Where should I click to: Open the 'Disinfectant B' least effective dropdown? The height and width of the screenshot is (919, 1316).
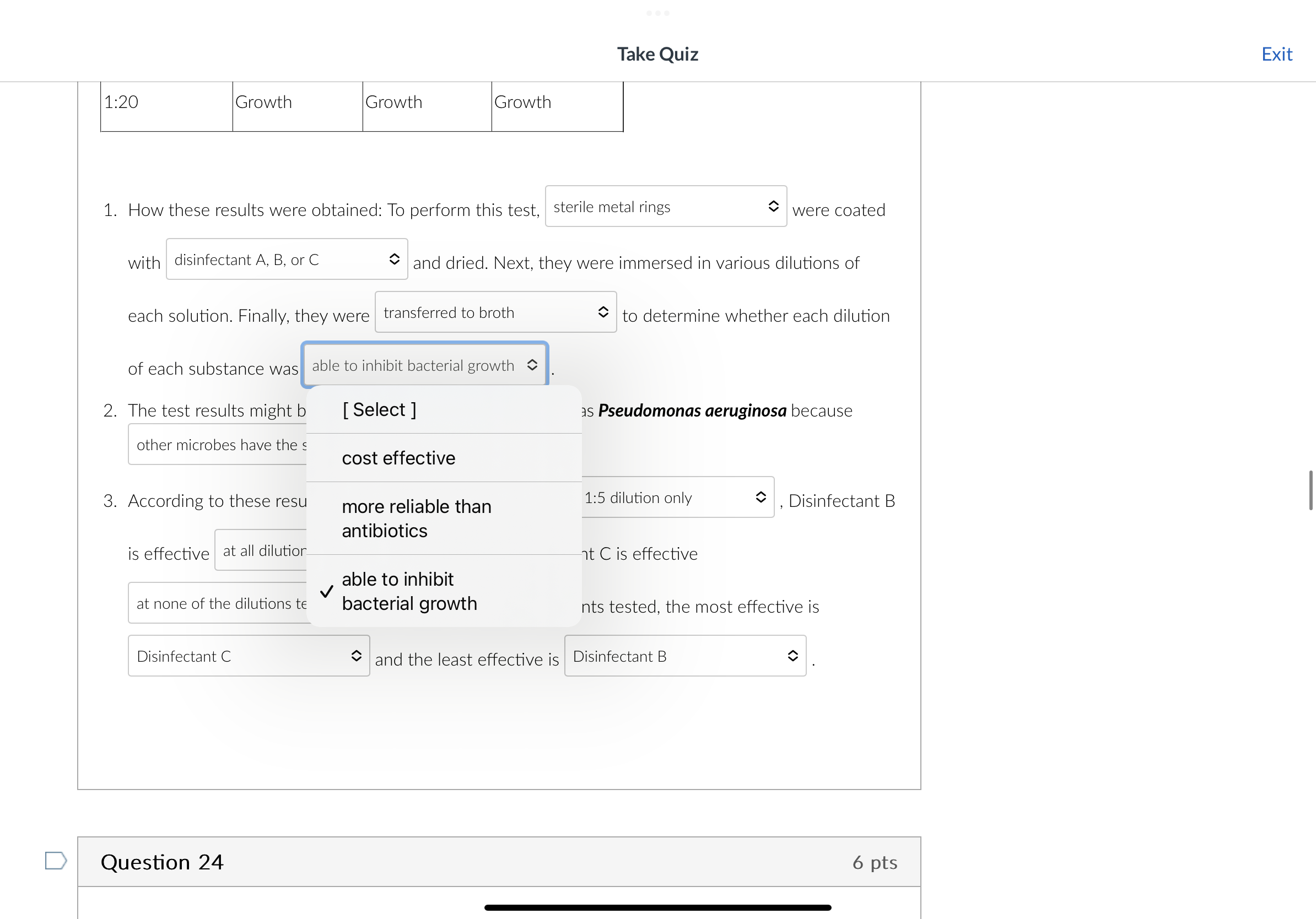click(684, 656)
